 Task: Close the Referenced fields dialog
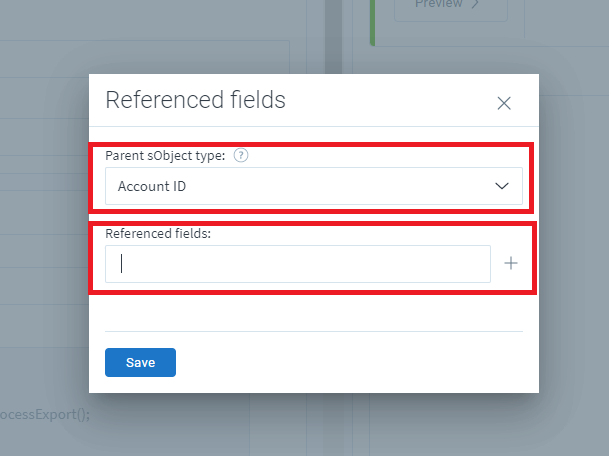(x=504, y=103)
